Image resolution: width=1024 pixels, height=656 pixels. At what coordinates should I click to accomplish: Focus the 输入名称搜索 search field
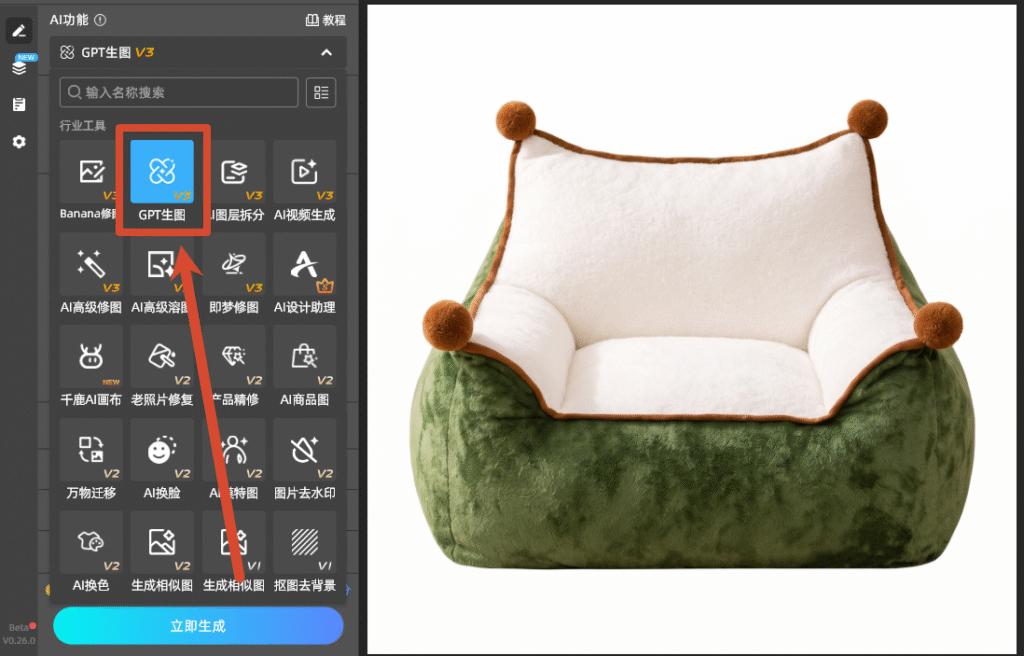[179, 92]
